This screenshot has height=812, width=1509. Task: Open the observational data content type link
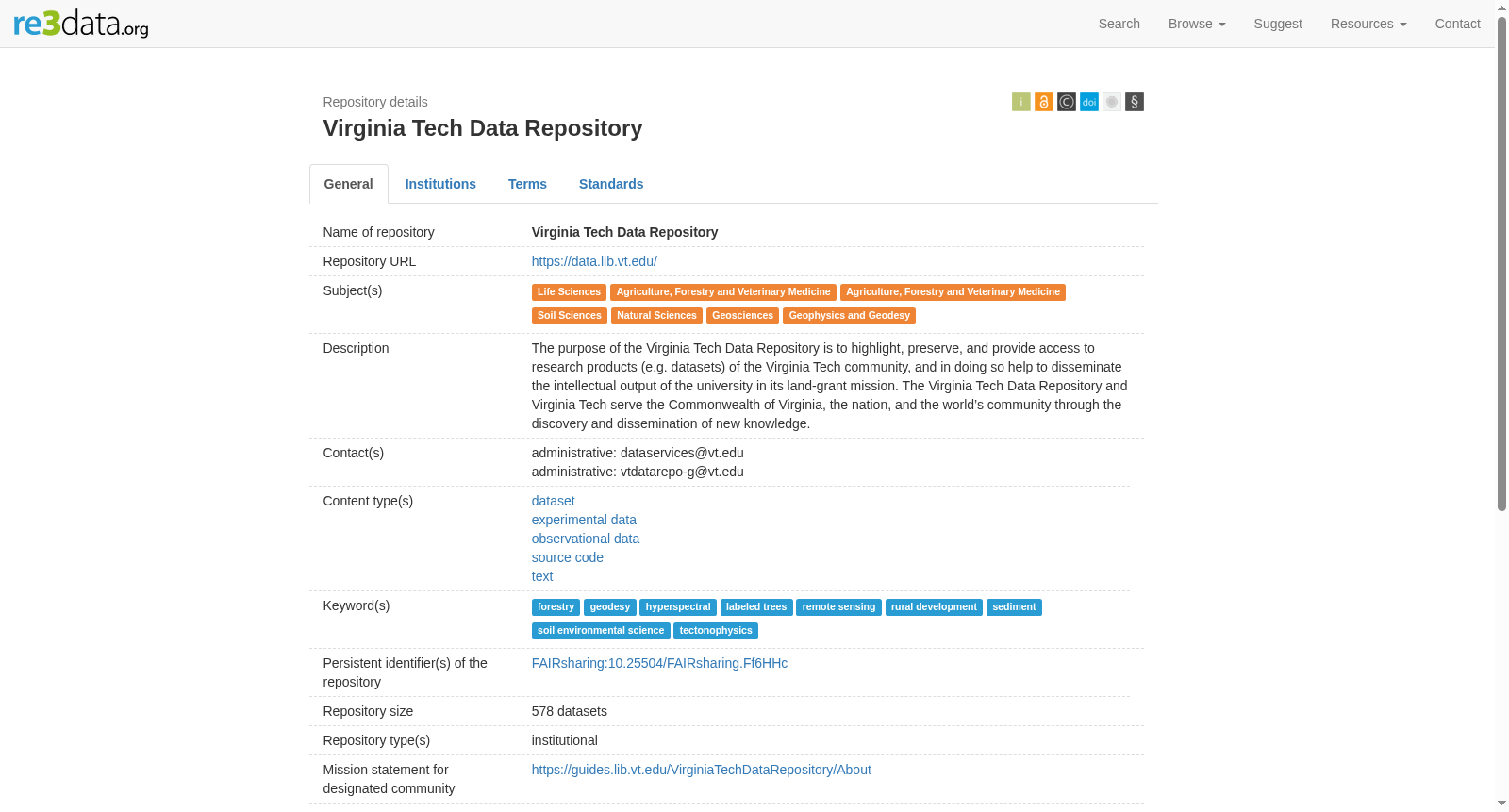pyautogui.click(x=585, y=539)
